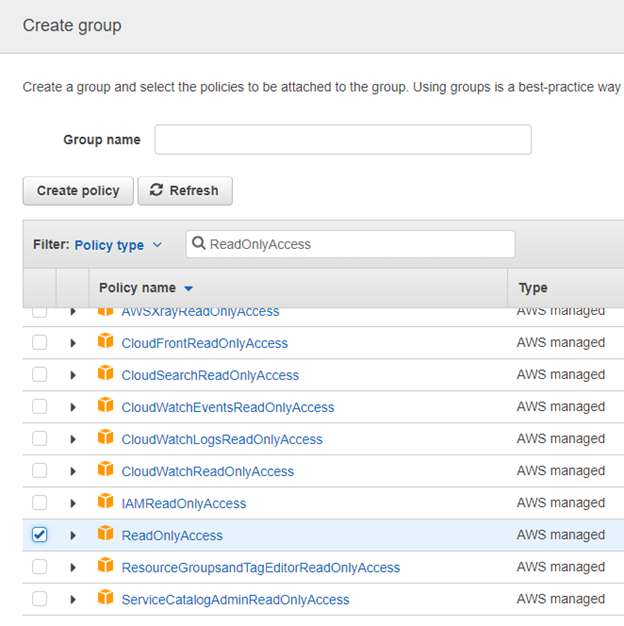
Task: Uncheck the checked checkbox in the highlighted ReadOnlyAccess row
Action: click(x=40, y=535)
